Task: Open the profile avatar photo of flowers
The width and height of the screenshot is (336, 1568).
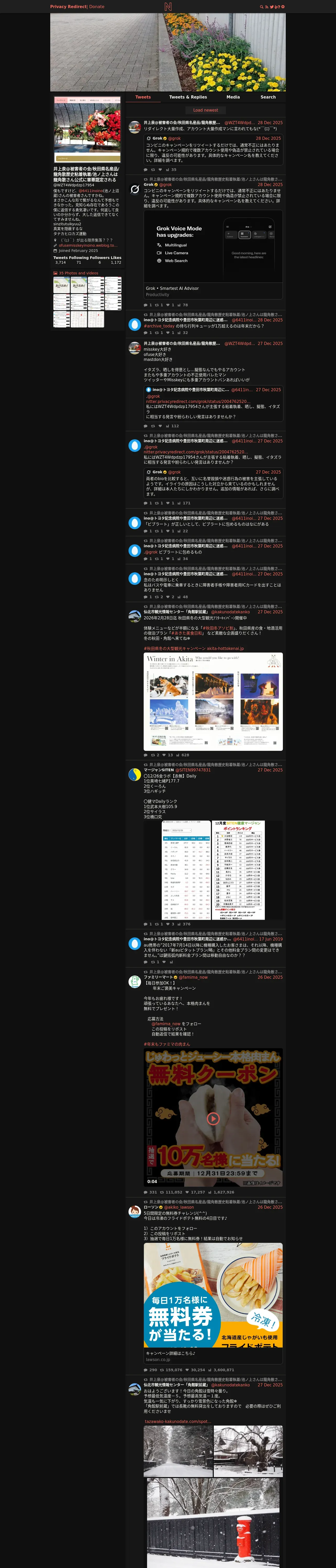Action: [87, 129]
